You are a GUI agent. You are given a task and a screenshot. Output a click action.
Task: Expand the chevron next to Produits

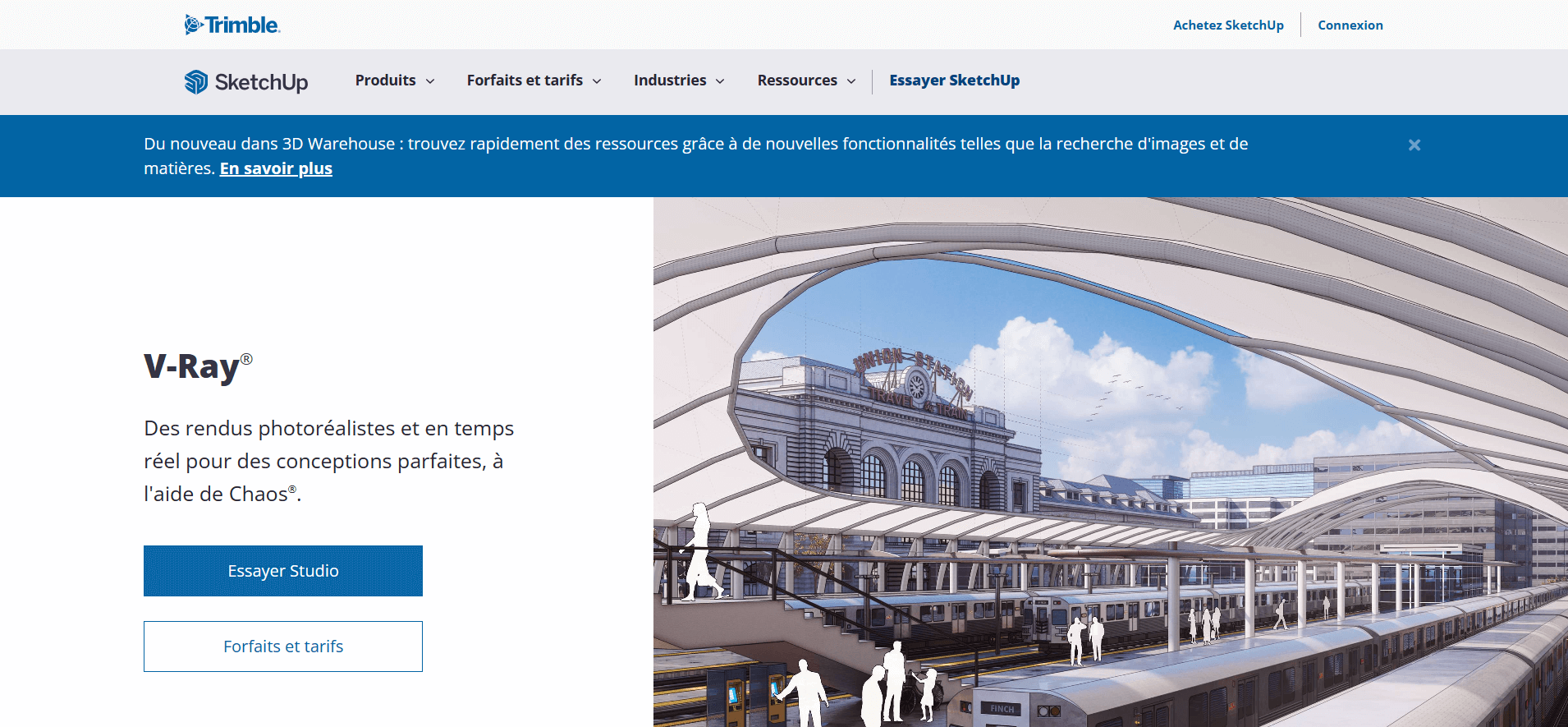430,81
